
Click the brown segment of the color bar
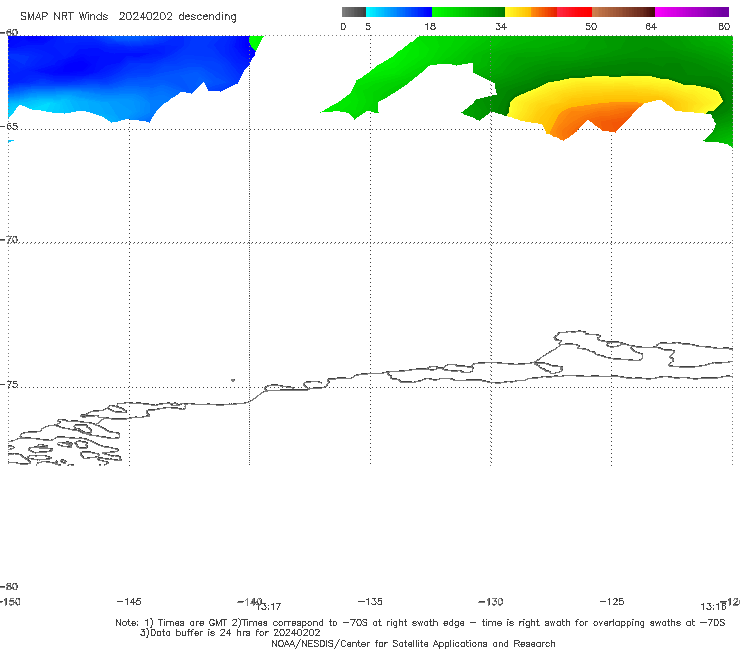tap(623, 12)
